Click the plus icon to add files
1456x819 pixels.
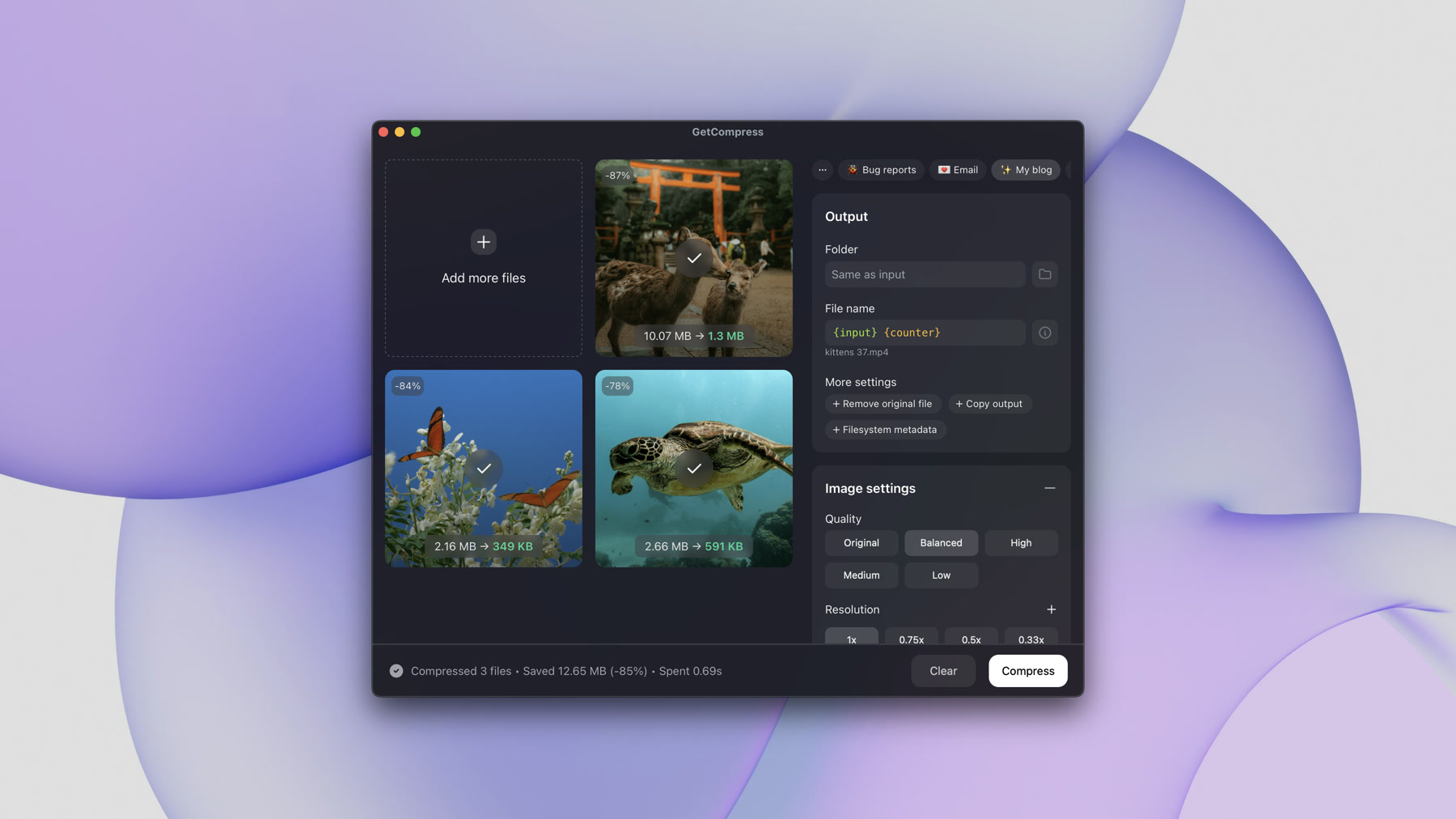coord(483,242)
